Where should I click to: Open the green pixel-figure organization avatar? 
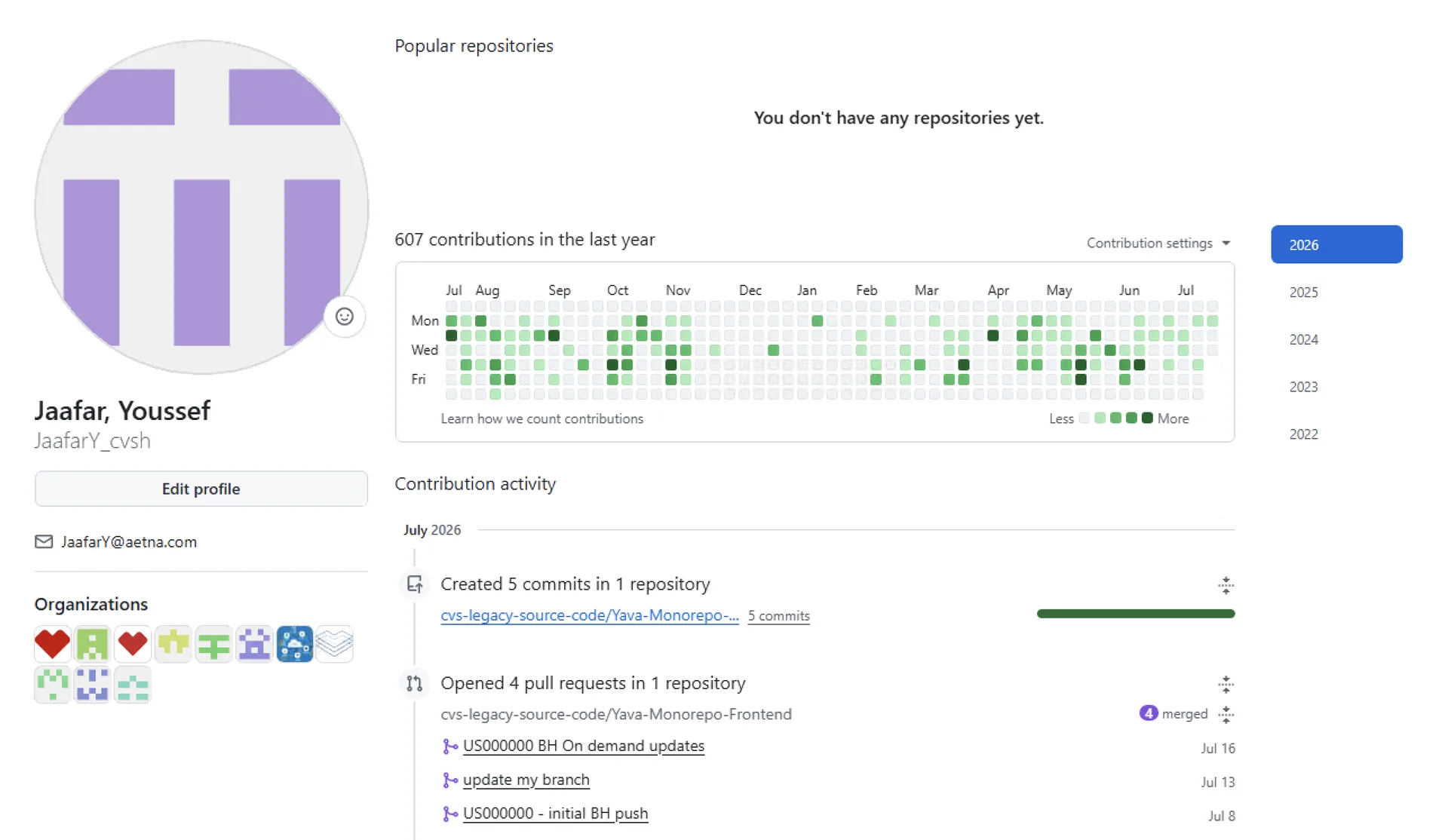pyautogui.click(x=93, y=644)
